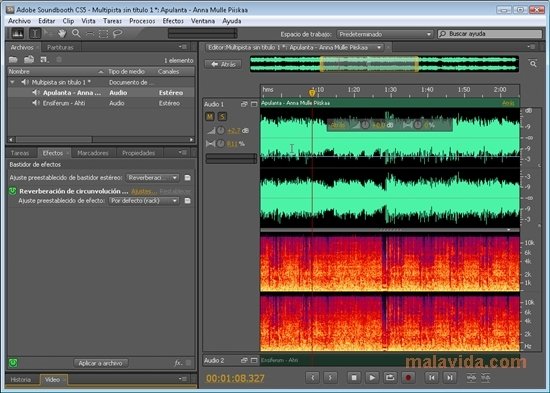
Task: Click Audio 1 track maximize icon
Action: tap(254, 104)
